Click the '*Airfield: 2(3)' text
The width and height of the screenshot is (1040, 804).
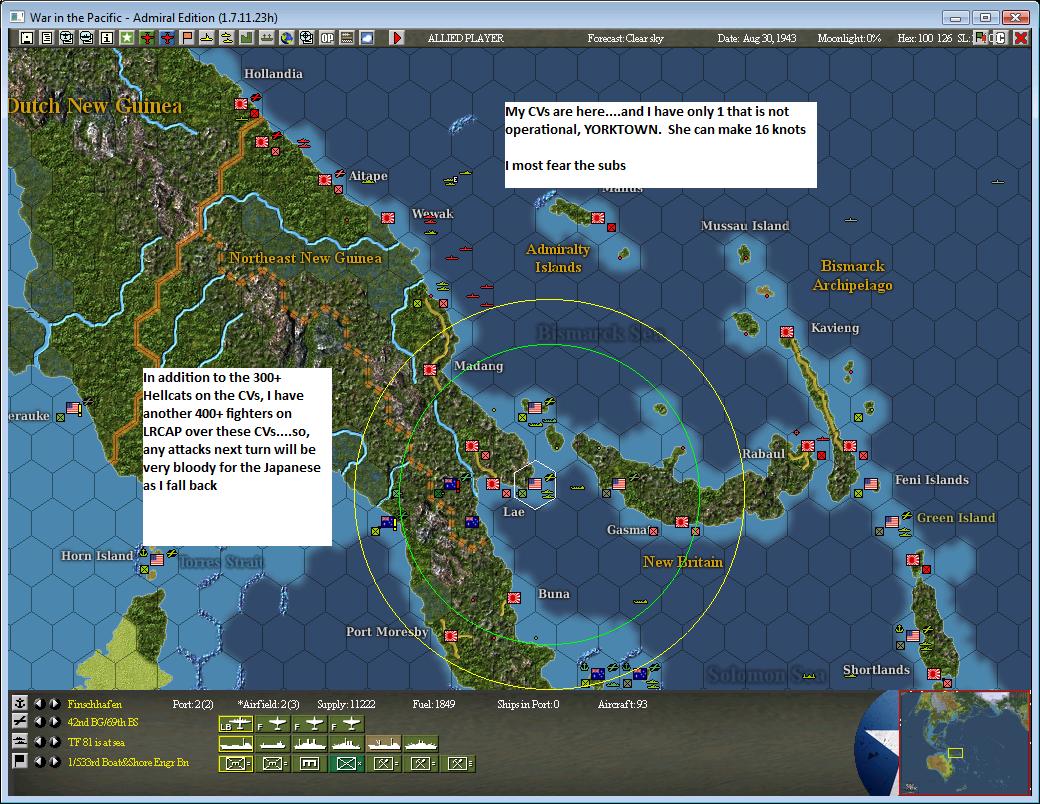(269, 704)
